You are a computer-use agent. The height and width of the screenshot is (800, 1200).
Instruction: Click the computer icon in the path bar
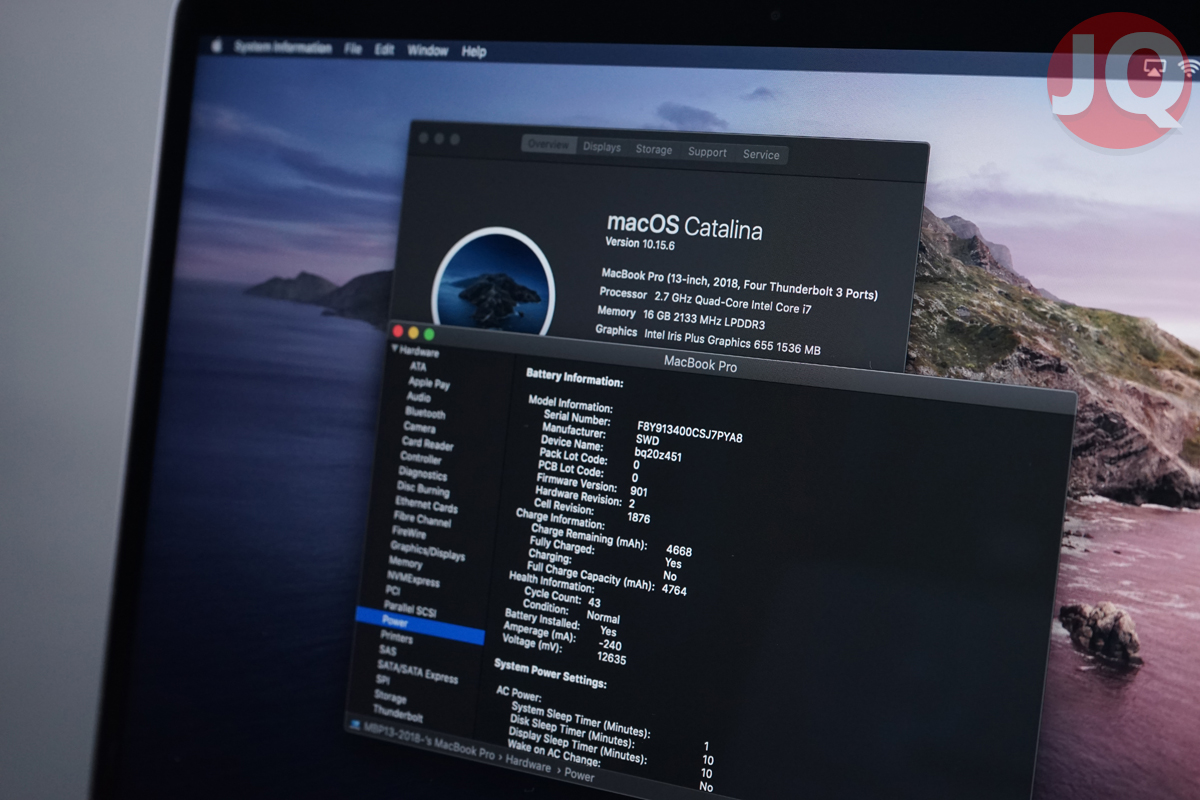point(354,724)
